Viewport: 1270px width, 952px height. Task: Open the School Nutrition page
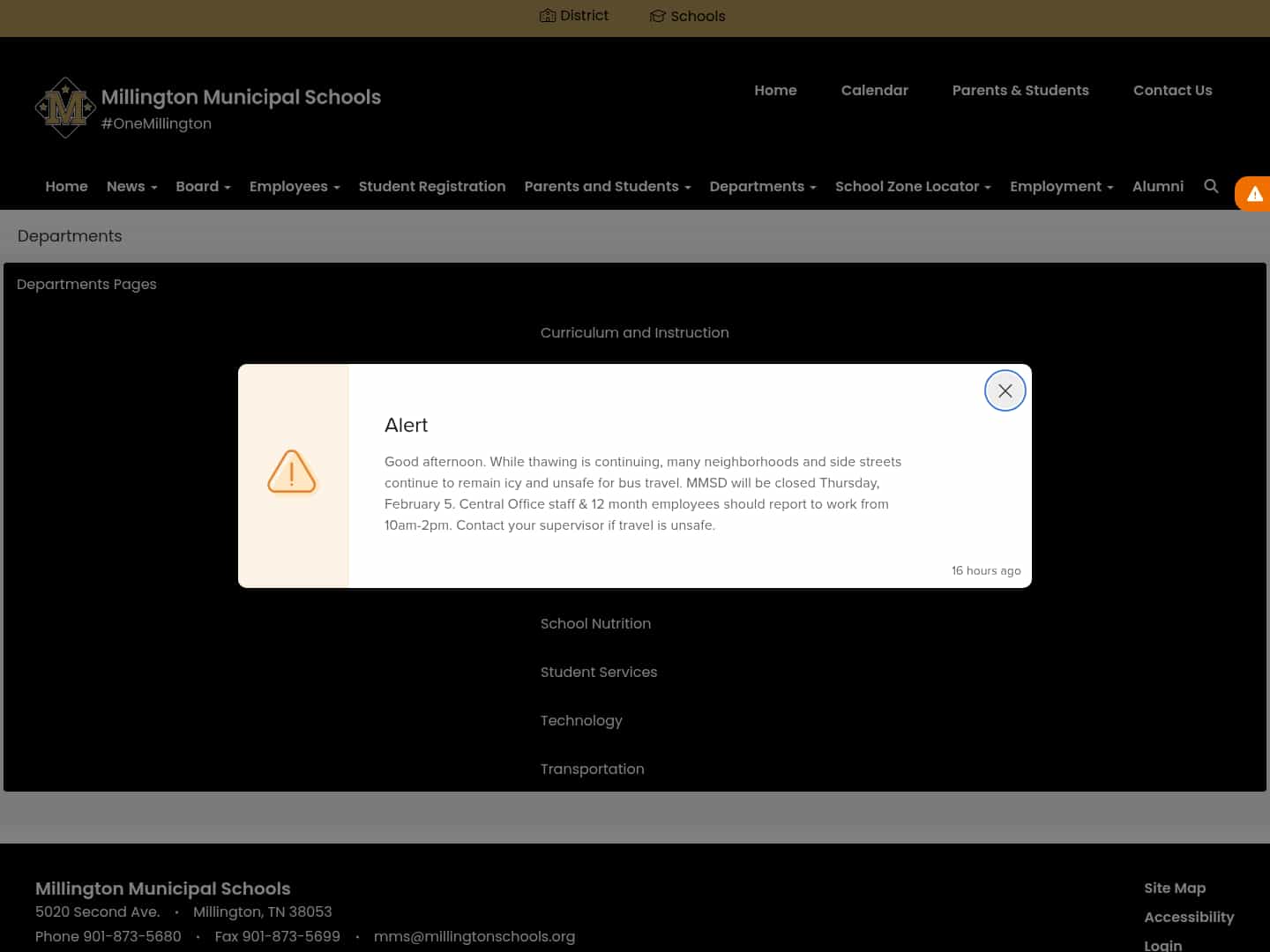595,623
